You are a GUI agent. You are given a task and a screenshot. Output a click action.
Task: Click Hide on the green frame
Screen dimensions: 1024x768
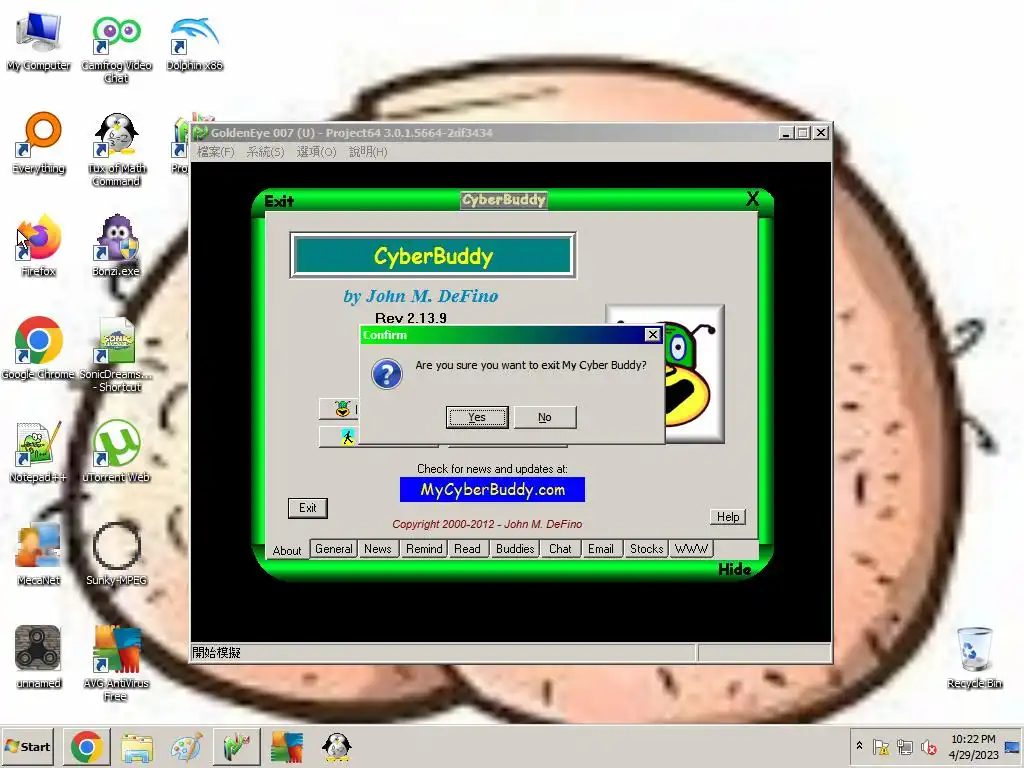[735, 569]
